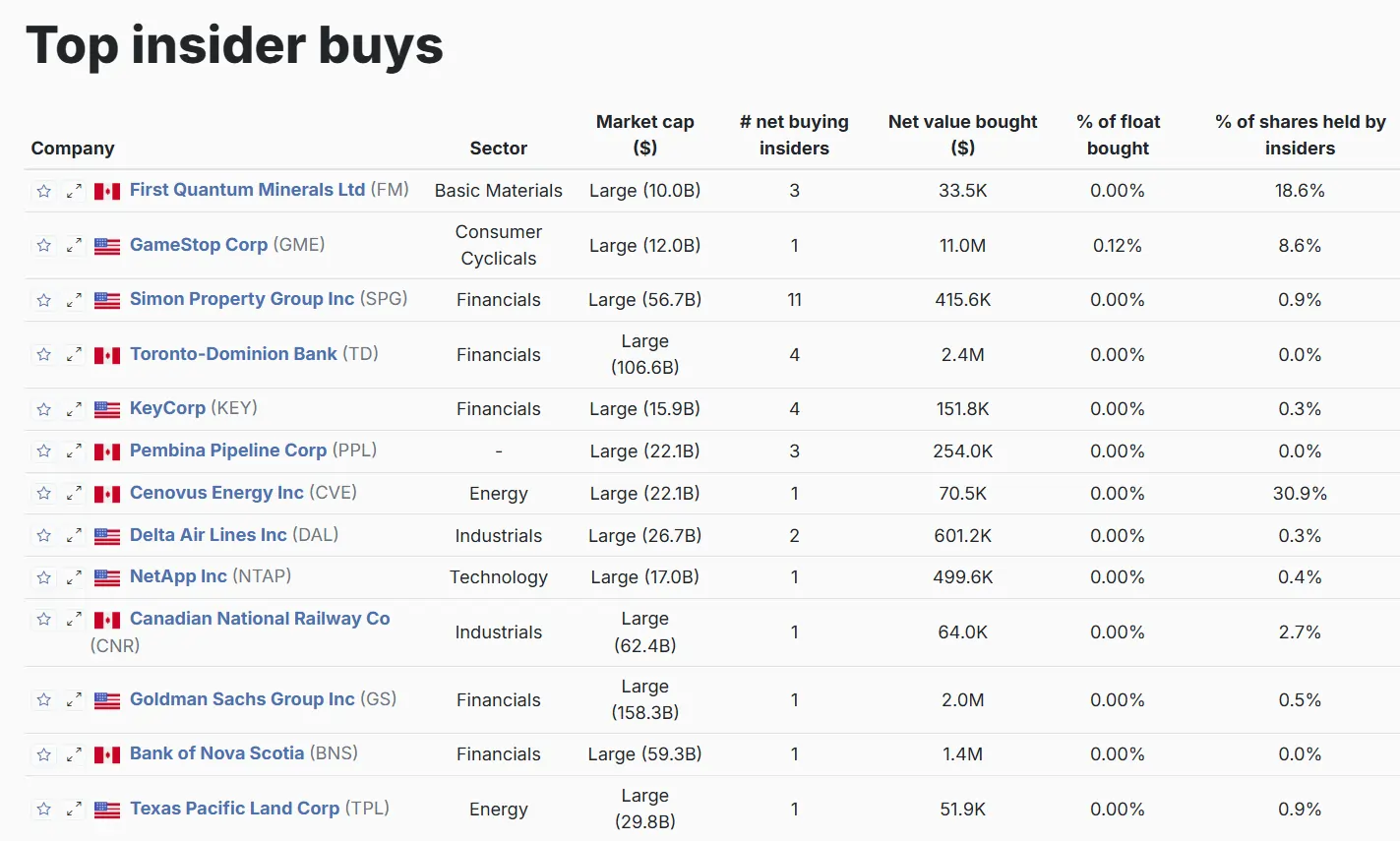Click the expand arrows icon beside Delta Air Lines
1400x841 pixels.
point(74,535)
